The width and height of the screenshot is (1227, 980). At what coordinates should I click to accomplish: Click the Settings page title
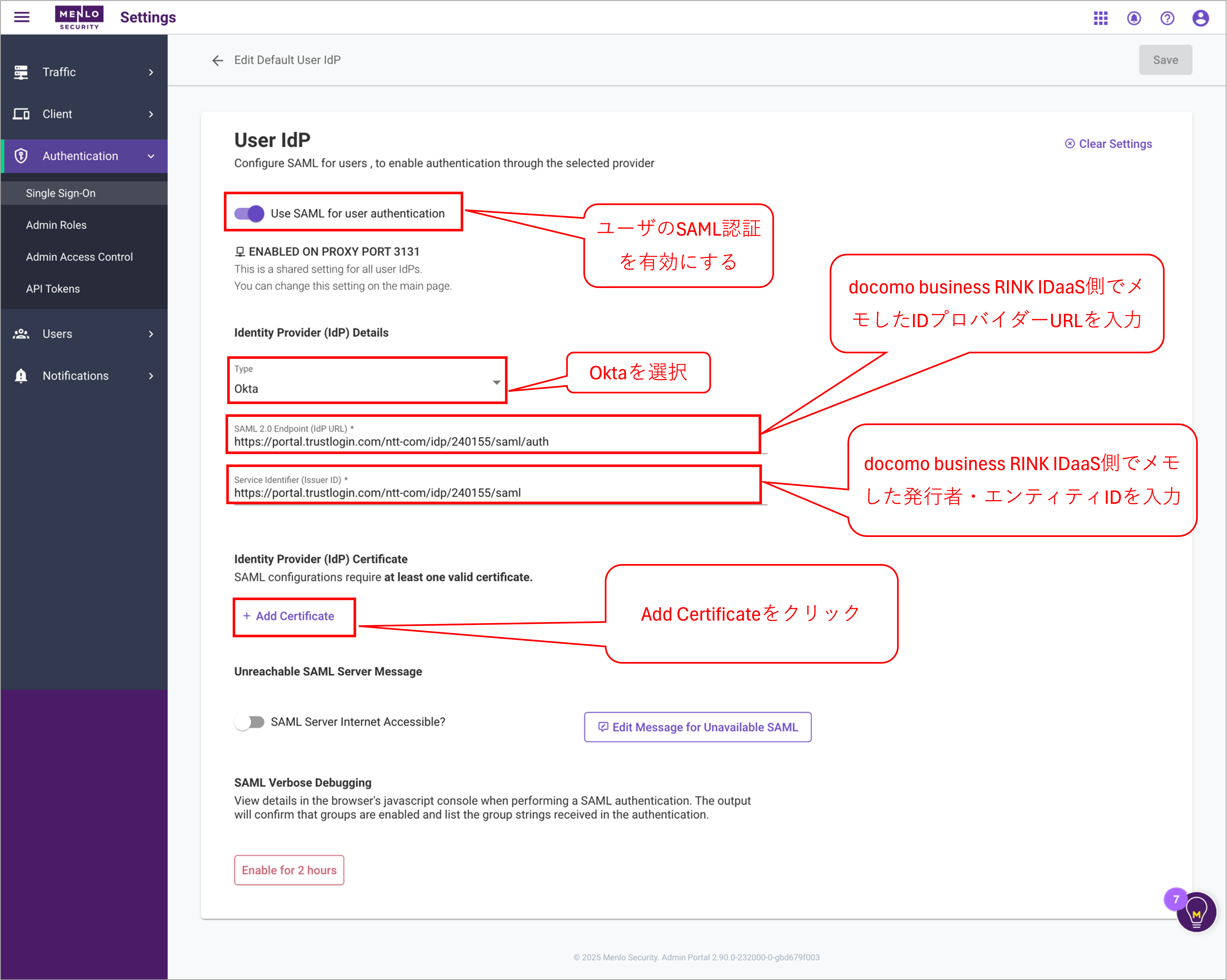pyautogui.click(x=148, y=18)
